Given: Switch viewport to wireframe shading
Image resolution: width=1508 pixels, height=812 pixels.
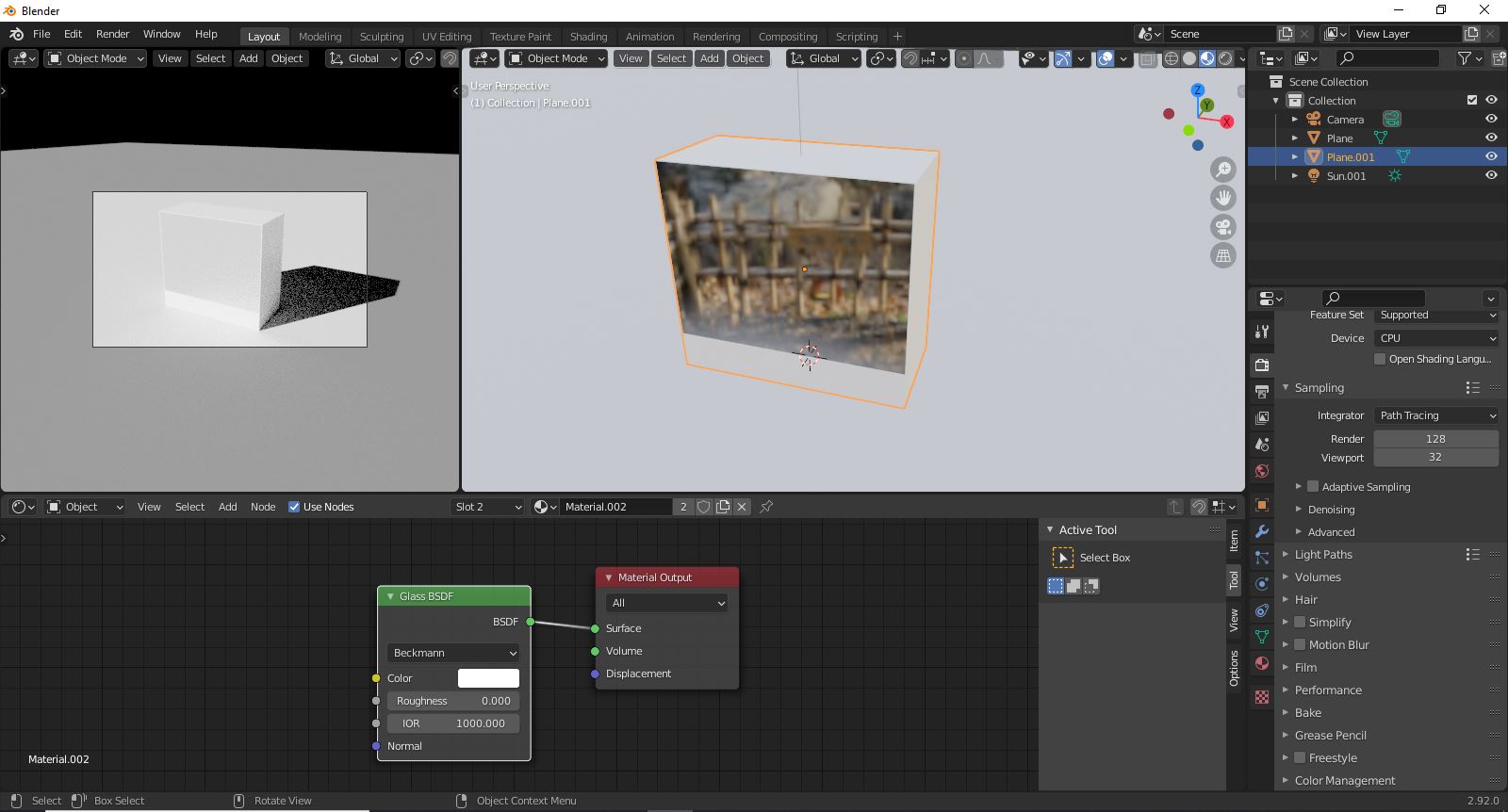Looking at the screenshot, I should pyautogui.click(x=1172, y=58).
